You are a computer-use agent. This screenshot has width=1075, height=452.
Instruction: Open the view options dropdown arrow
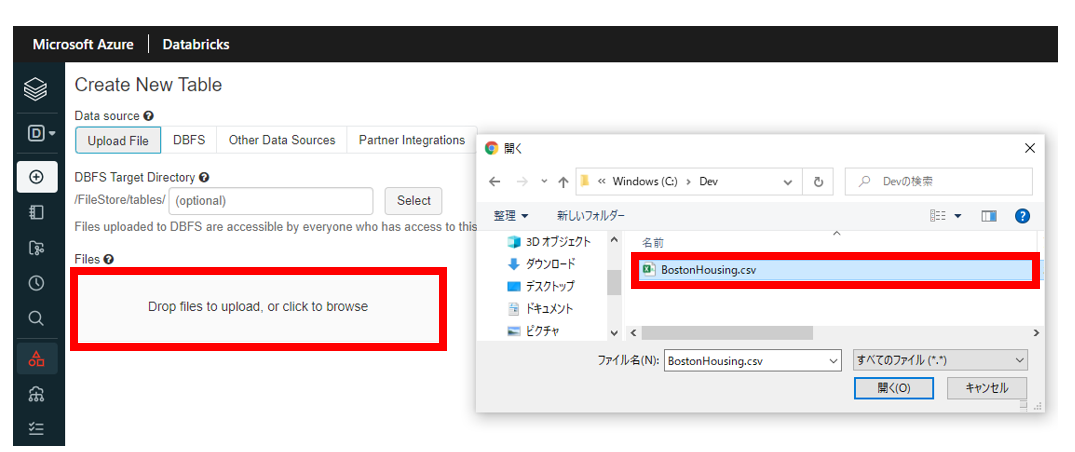958,217
